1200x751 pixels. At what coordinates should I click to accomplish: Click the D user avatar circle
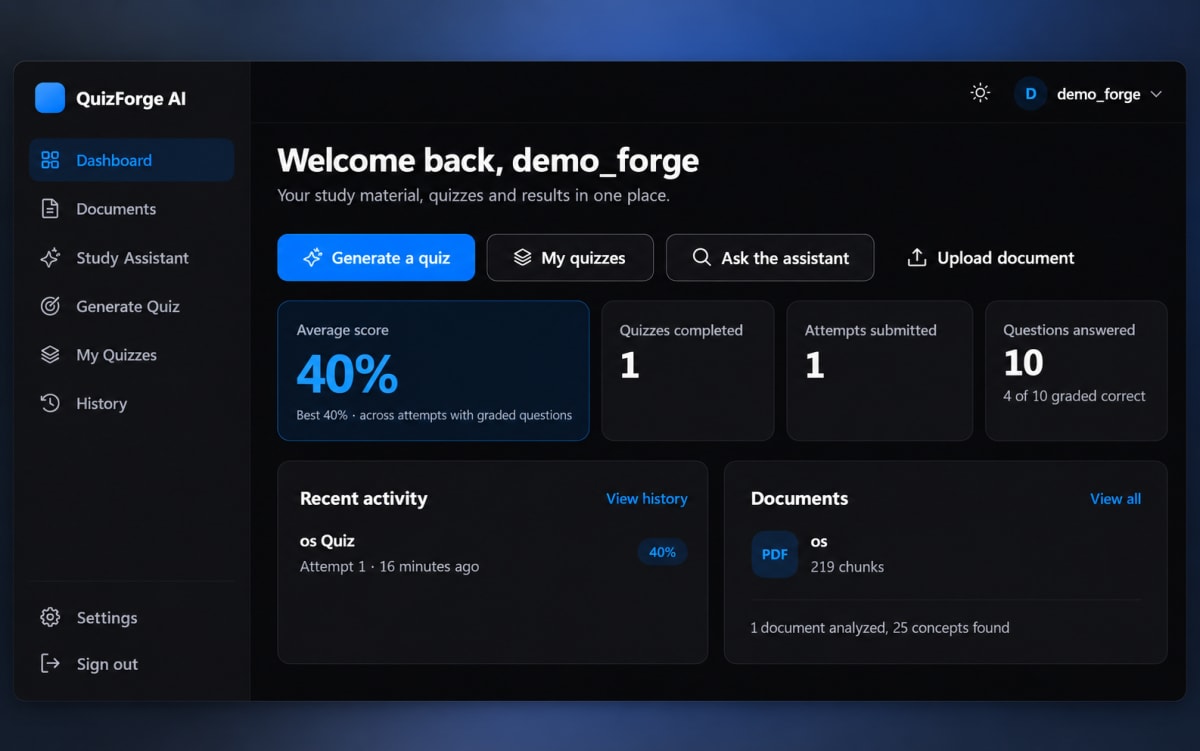point(1030,94)
